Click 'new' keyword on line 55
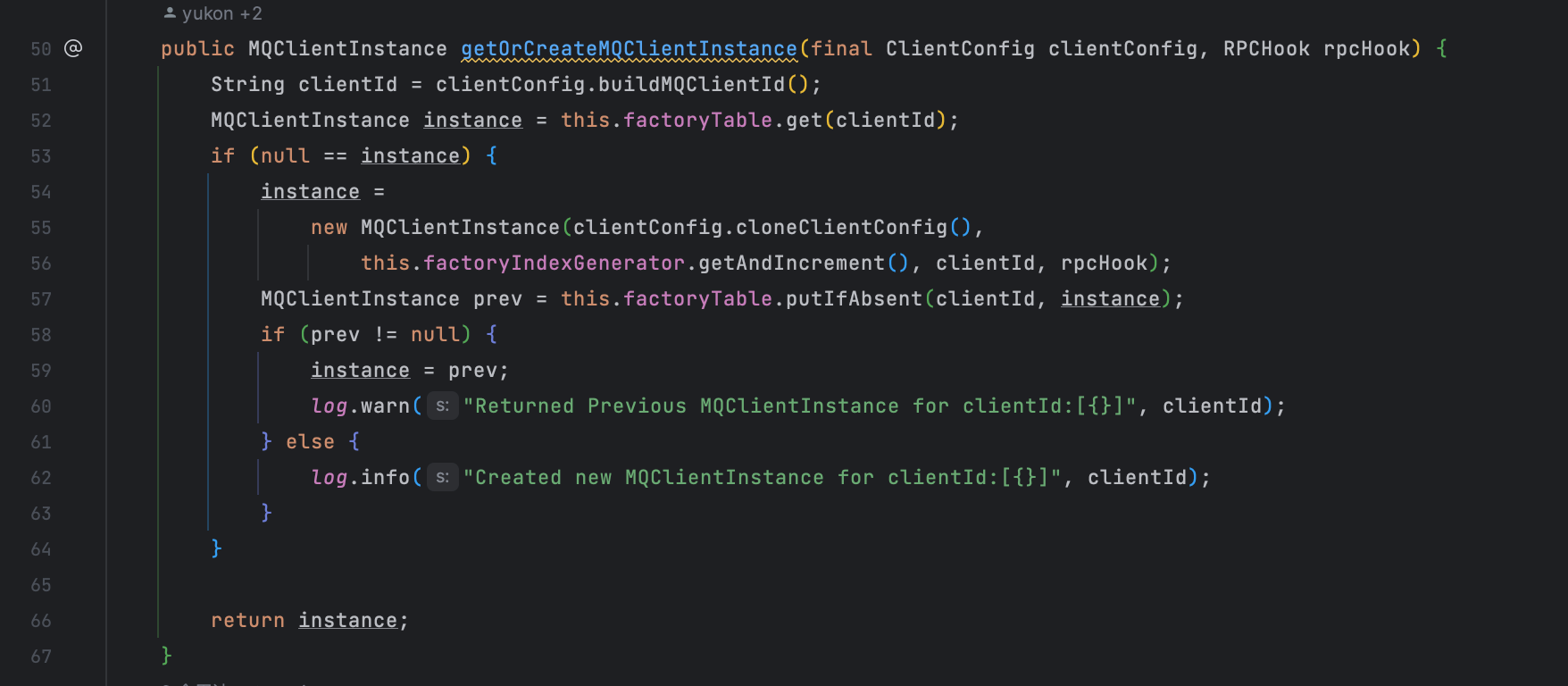 pyautogui.click(x=329, y=227)
